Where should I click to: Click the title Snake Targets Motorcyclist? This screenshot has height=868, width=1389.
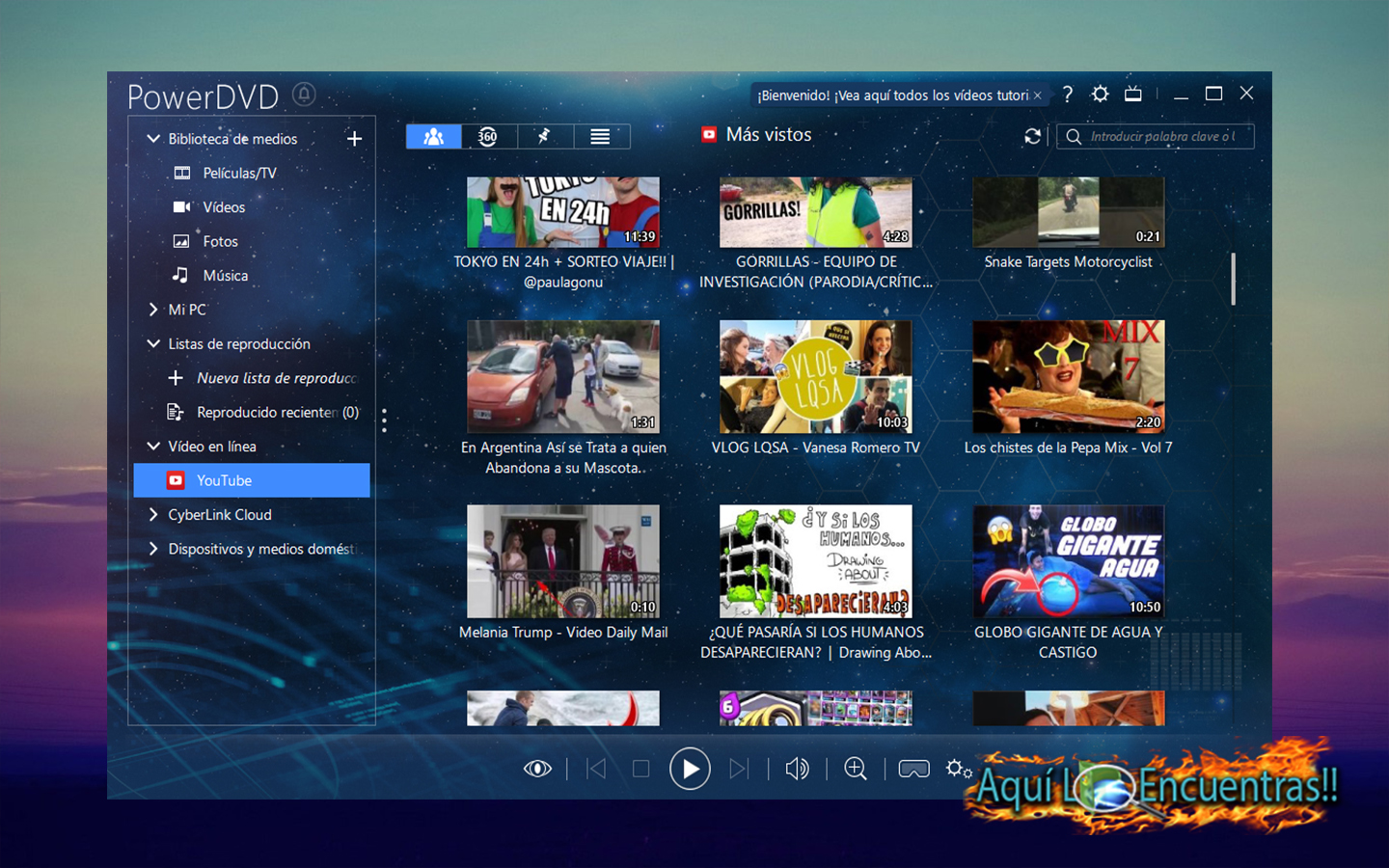[1068, 262]
